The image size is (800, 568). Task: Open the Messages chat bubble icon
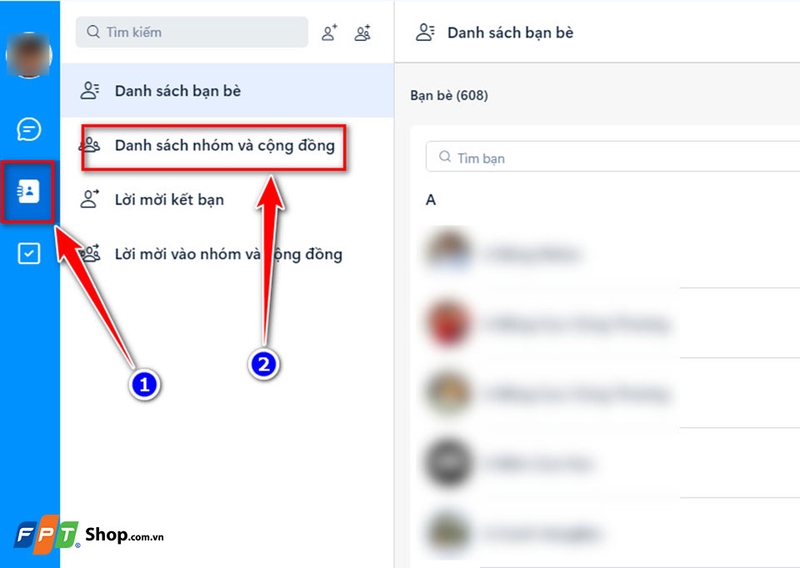click(x=29, y=129)
